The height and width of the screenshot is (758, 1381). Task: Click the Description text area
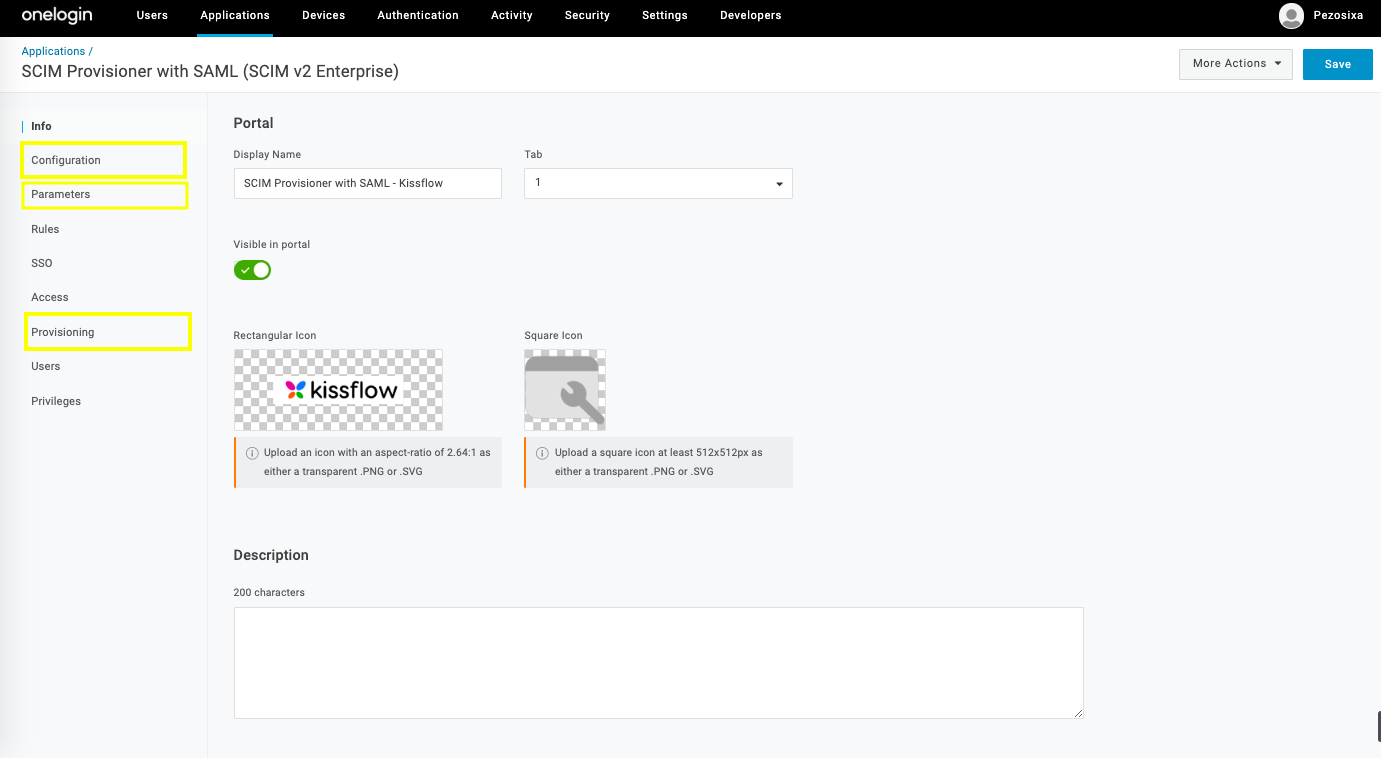[x=659, y=662]
